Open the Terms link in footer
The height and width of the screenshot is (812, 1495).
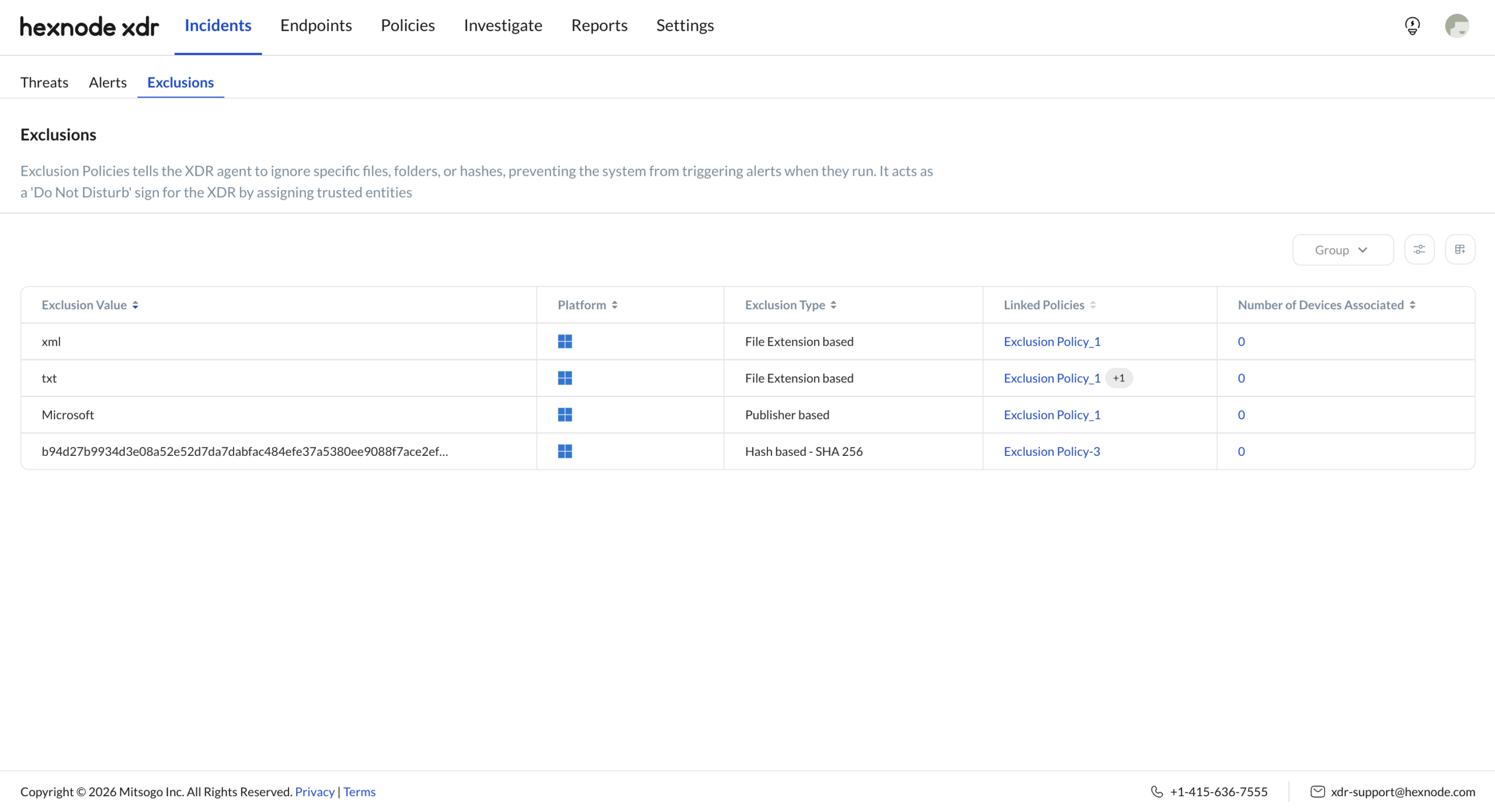359,792
